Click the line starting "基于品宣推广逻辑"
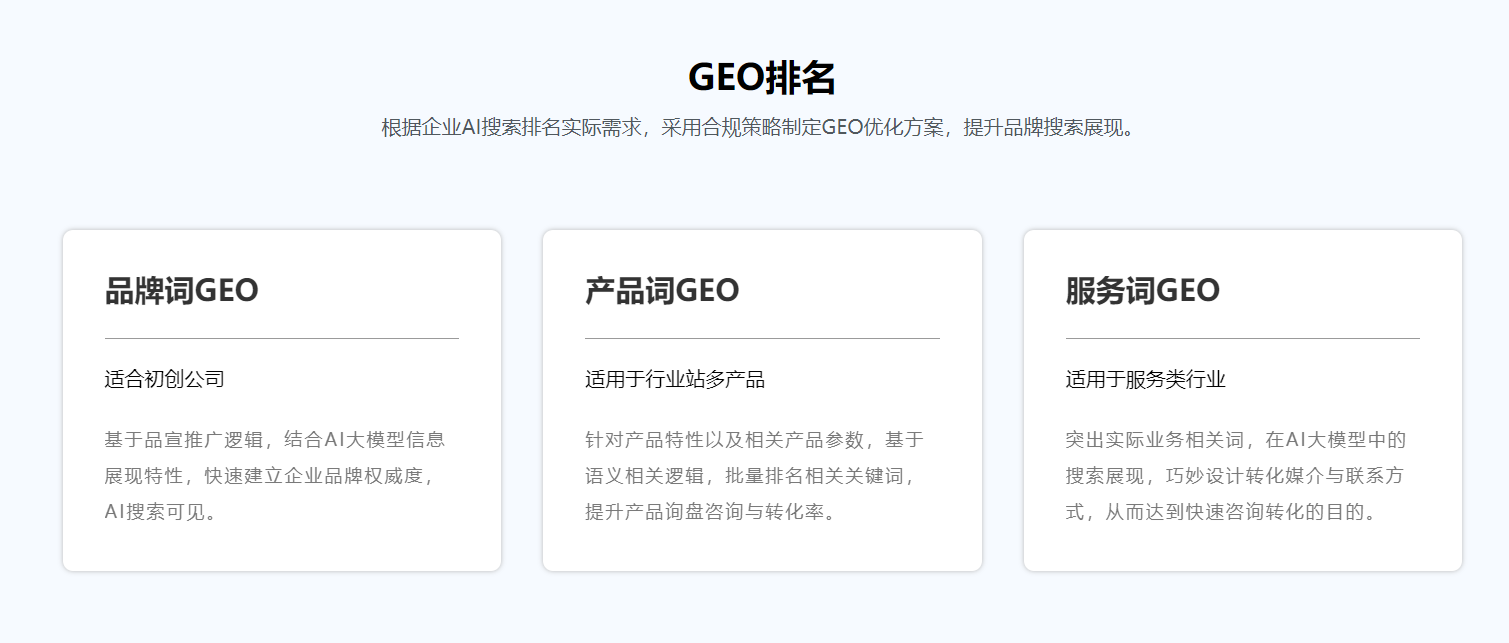Viewport: 1509px width, 643px height. click(x=275, y=439)
